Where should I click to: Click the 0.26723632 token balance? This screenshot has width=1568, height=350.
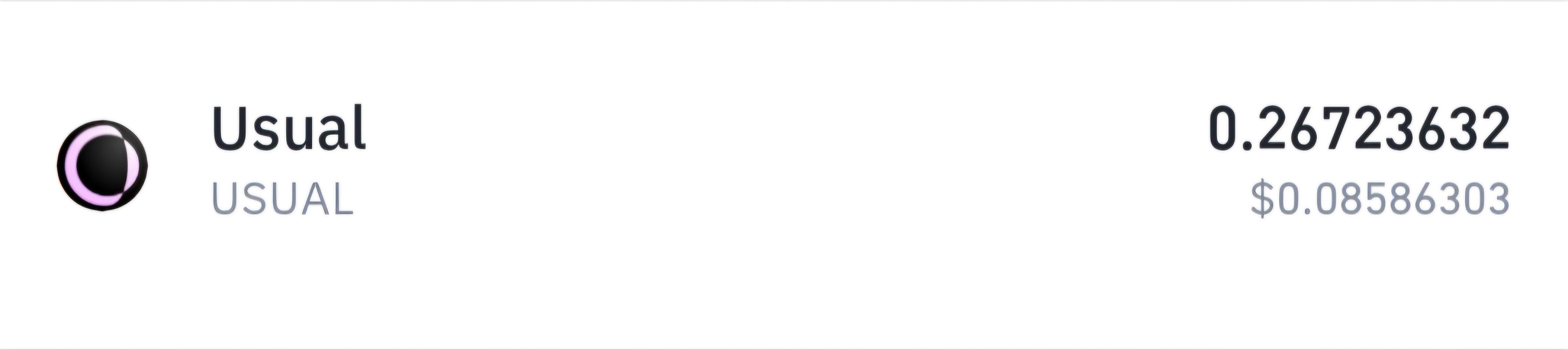(x=1359, y=129)
